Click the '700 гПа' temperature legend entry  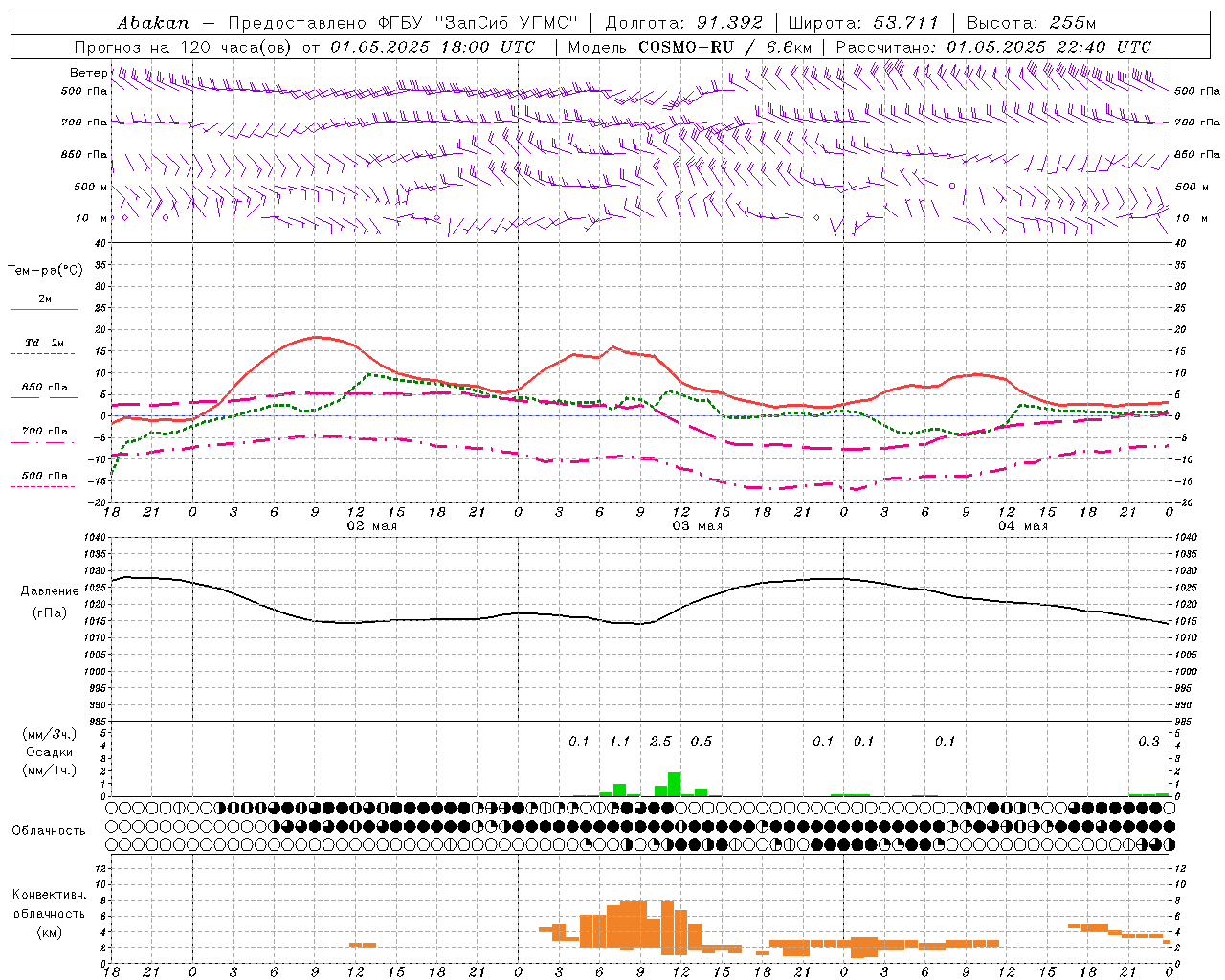(45, 431)
